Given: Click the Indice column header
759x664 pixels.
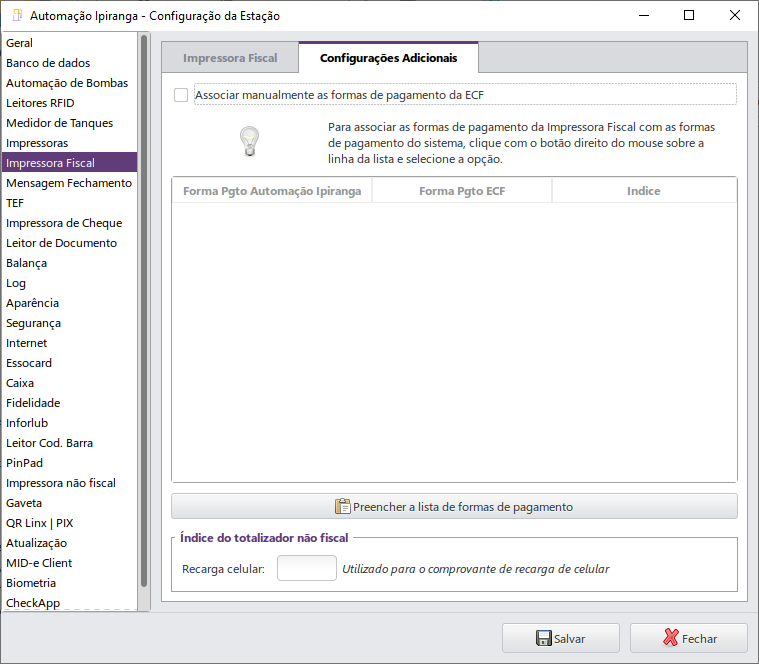Looking at the screenshot, I should [x=644, y=191].
